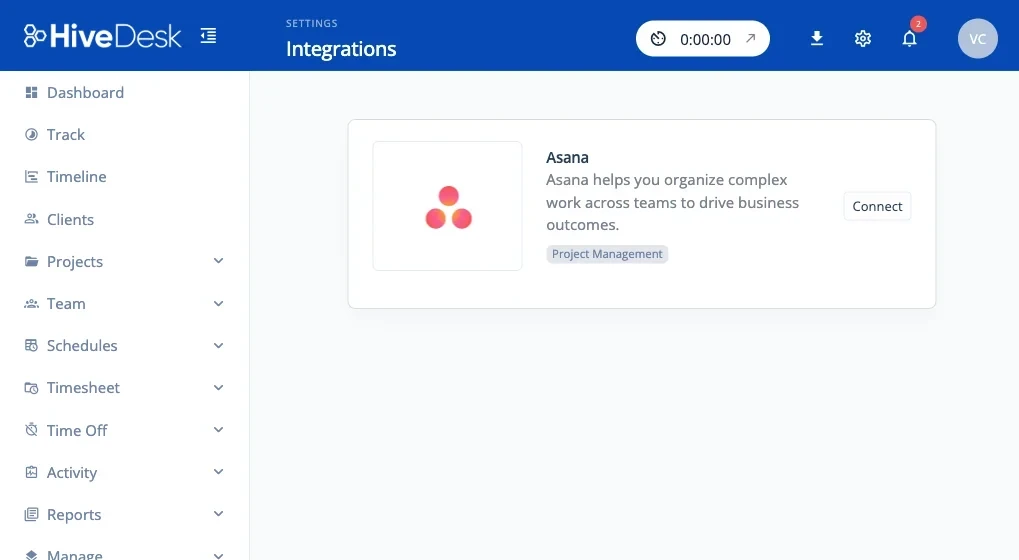Select the Activity menu label

(x=71, y=472)
